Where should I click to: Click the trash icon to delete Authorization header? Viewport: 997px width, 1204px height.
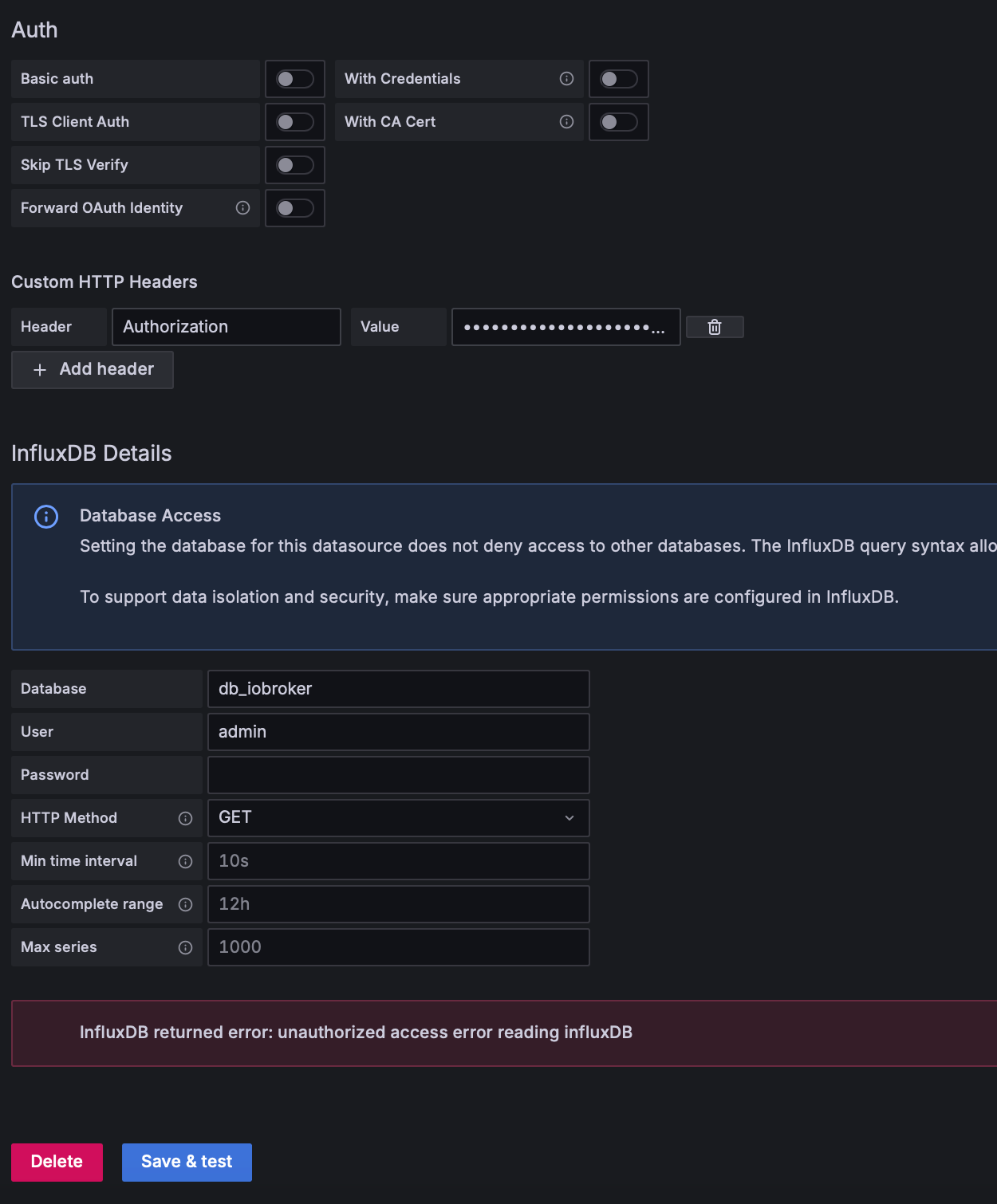tap(715, 327)
